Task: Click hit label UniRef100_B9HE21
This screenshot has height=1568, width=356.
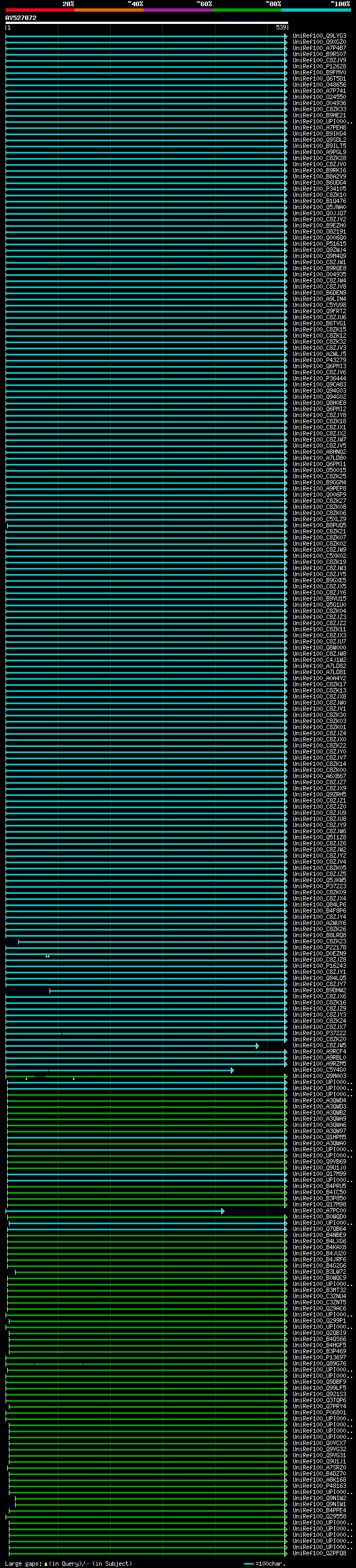Action: 319,116
